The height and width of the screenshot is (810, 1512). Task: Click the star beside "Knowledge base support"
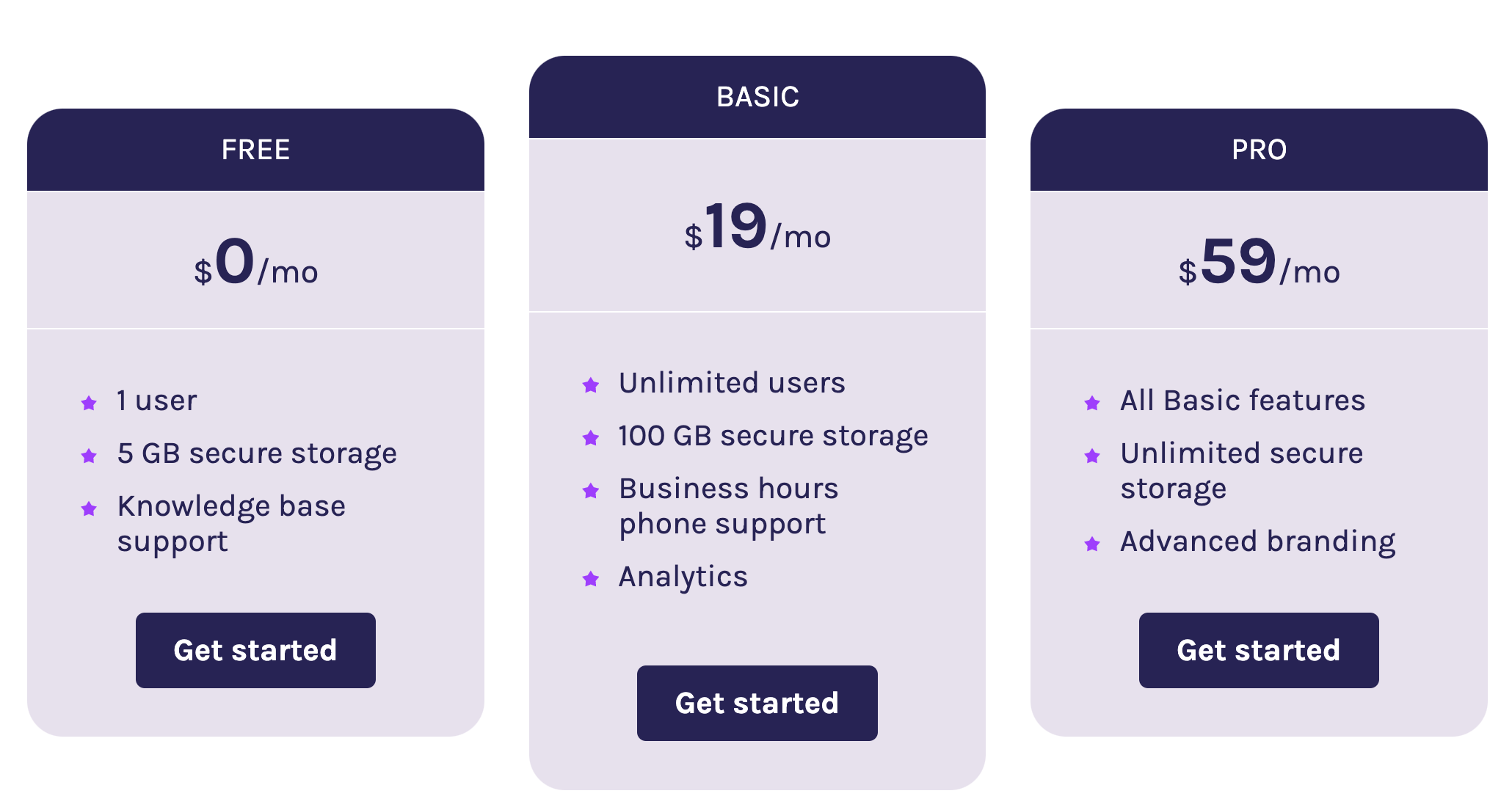coord(89,508)
